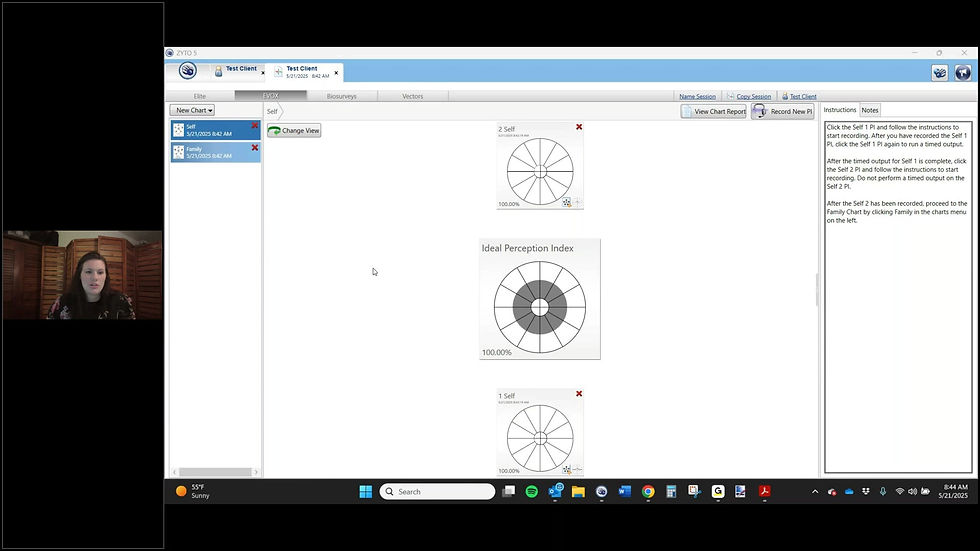
Task: Switch to the Elite tab
Action: (x=200, y=96)
